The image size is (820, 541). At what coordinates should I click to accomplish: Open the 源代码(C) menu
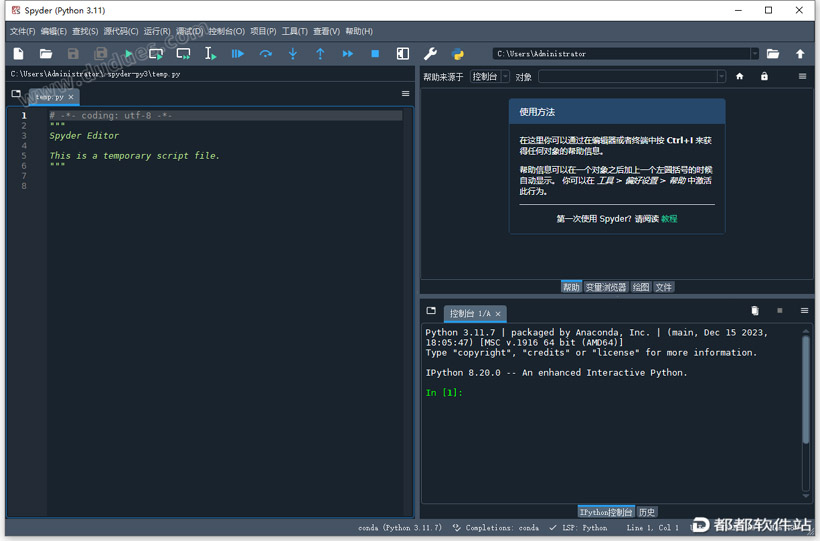pos(121,31)
